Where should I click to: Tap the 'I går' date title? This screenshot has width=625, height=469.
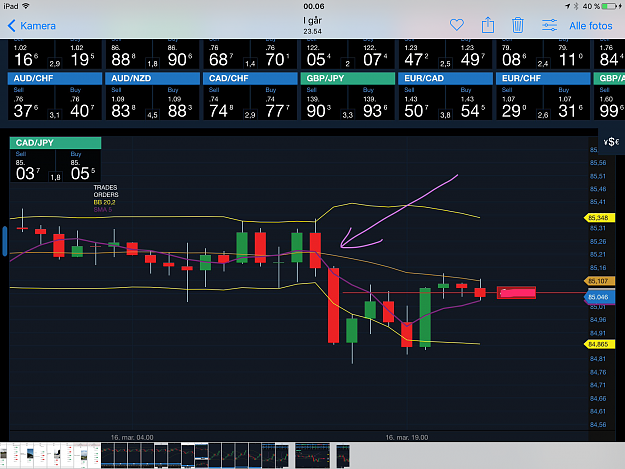[x=312, y=21]
